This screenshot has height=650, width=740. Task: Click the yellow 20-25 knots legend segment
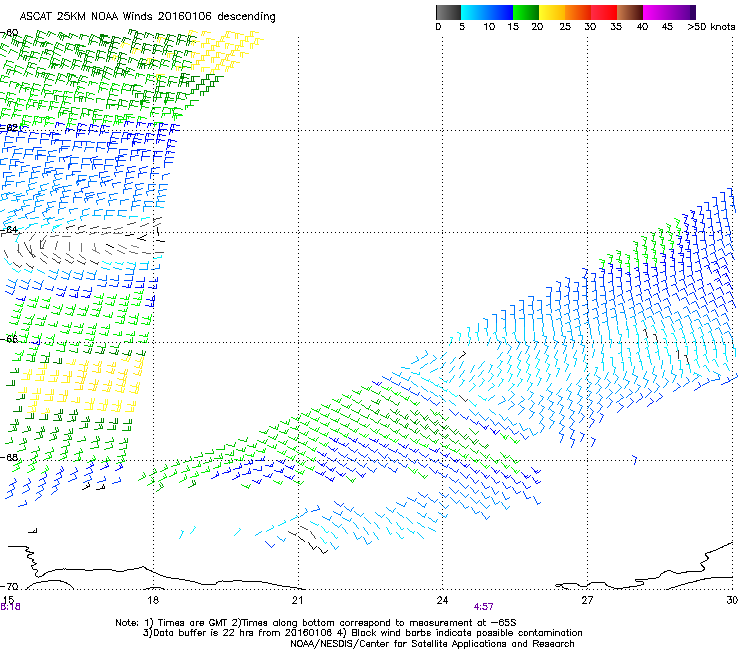[x=552, y=12]
